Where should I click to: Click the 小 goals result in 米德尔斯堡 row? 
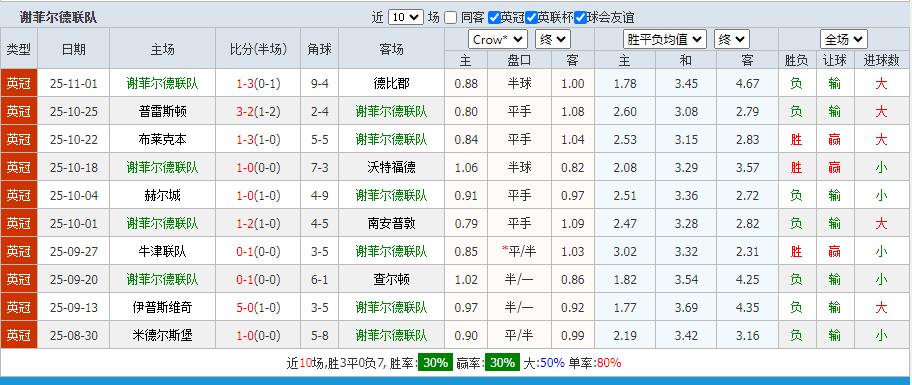[x=881, y=335]
